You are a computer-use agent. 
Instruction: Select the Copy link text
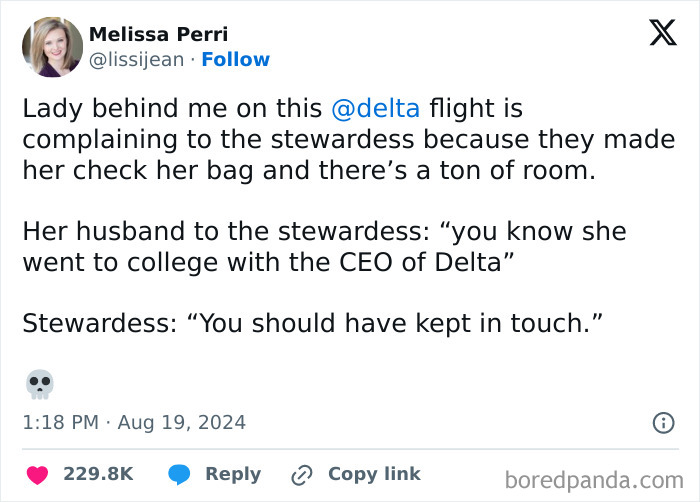pos(374,474)
